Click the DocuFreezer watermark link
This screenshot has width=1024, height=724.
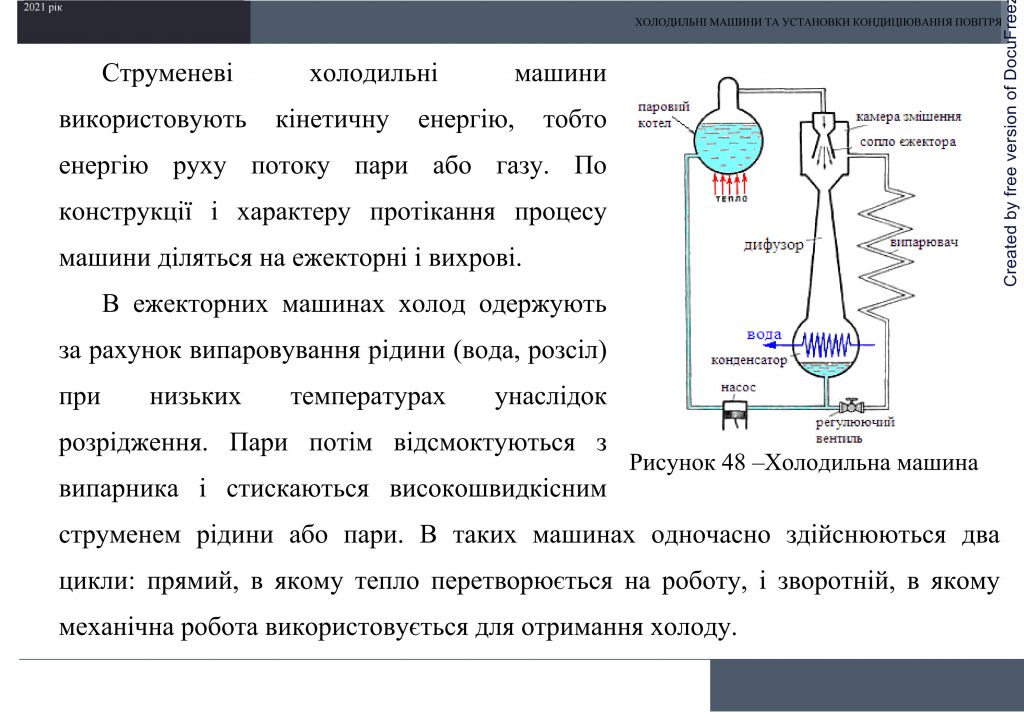(1013, 170)
